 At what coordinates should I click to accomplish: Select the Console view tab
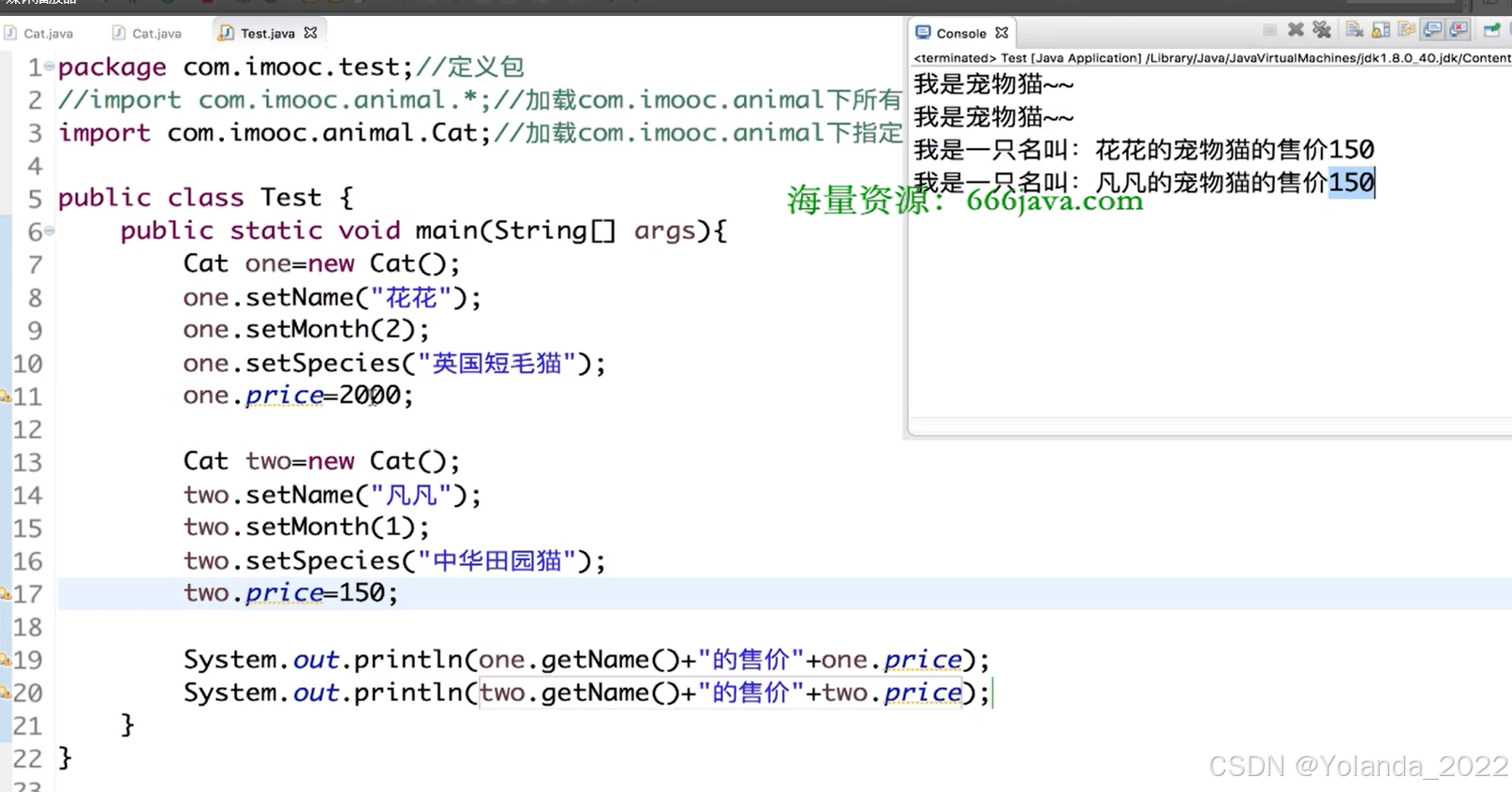coord(961,33)
